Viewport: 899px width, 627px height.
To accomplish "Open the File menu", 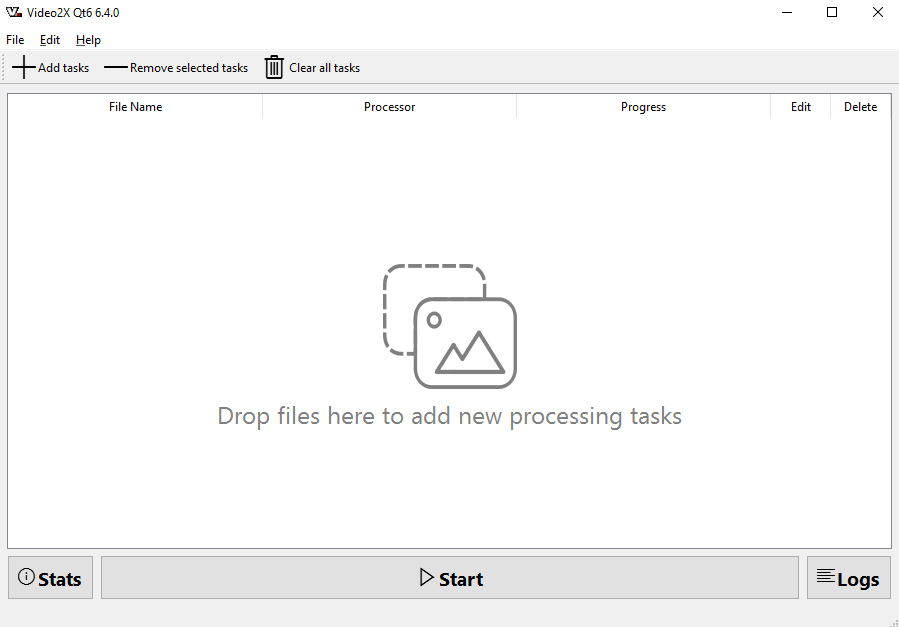I will tap(15, 40).
